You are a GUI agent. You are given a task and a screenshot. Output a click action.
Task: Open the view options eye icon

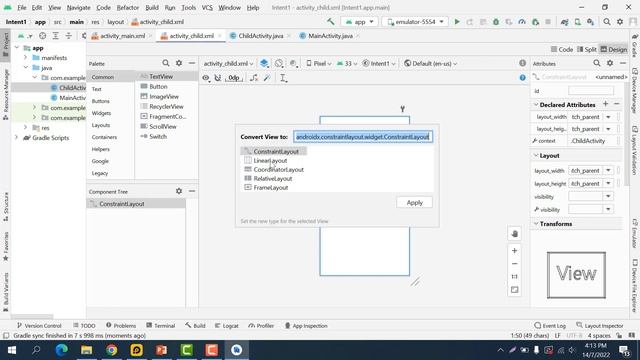pos(206,78)
